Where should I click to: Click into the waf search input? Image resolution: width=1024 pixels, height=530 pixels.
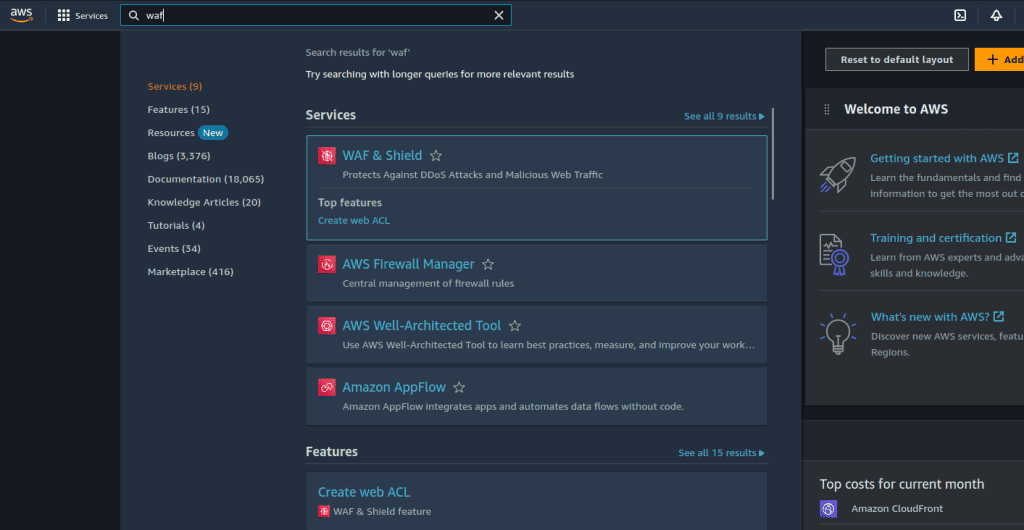tap(317, 16)
